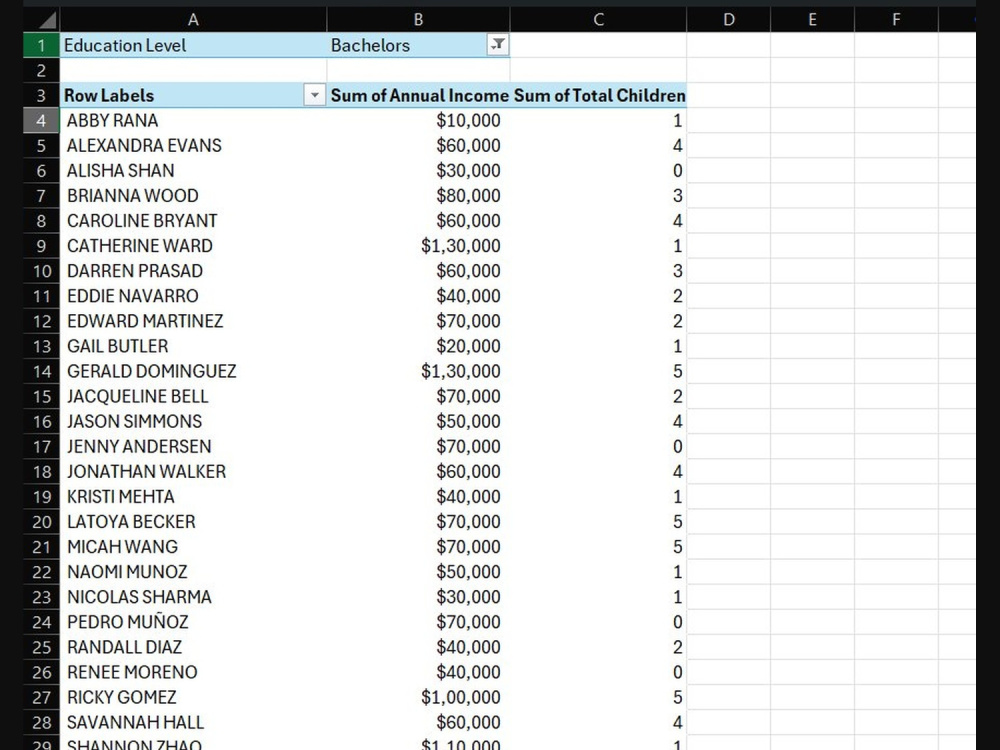This screenshot has width=1000, height=750.
Task: Select row 14 header
Action: 41,371
